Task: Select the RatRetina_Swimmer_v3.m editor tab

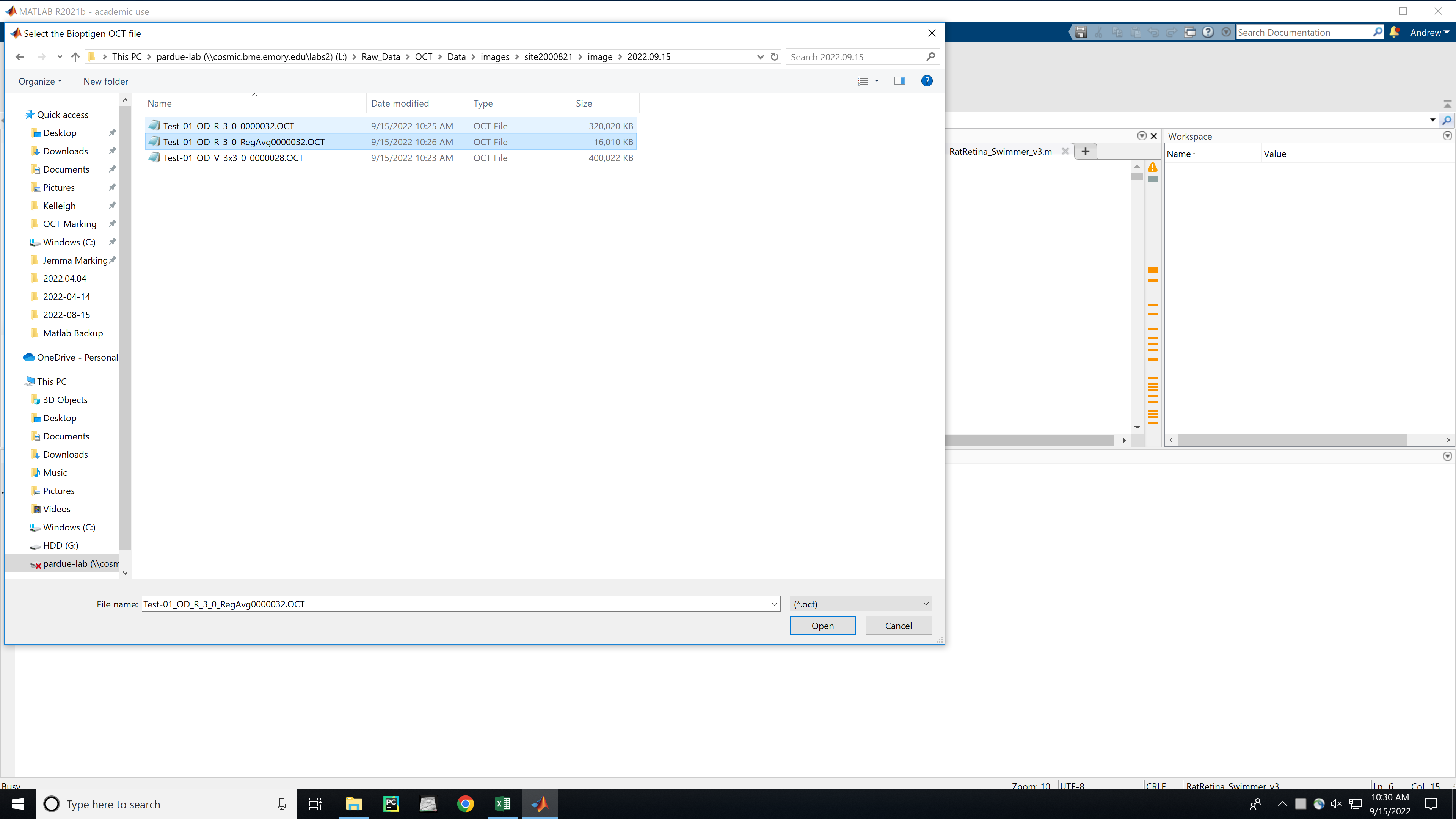Action: [x=1001, y=152]
